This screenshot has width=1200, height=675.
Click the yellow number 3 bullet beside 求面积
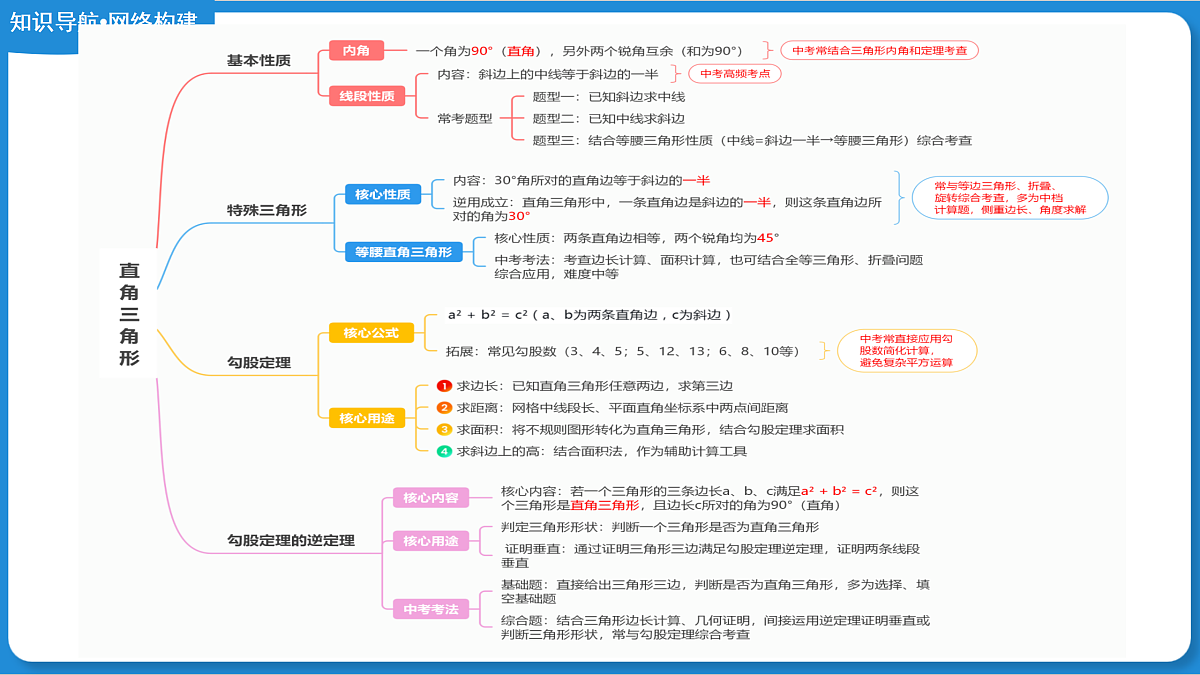click(445, 429)
